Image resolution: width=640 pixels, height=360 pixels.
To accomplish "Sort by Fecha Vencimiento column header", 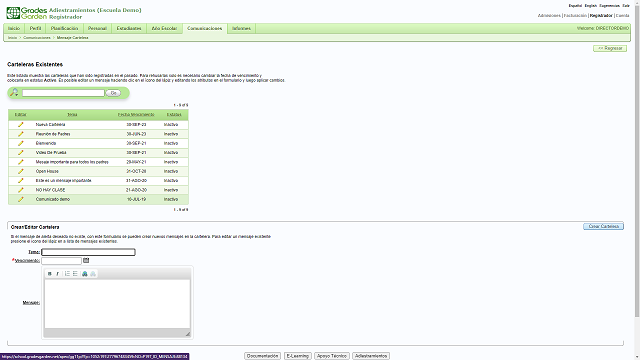I will pos(136,115).
